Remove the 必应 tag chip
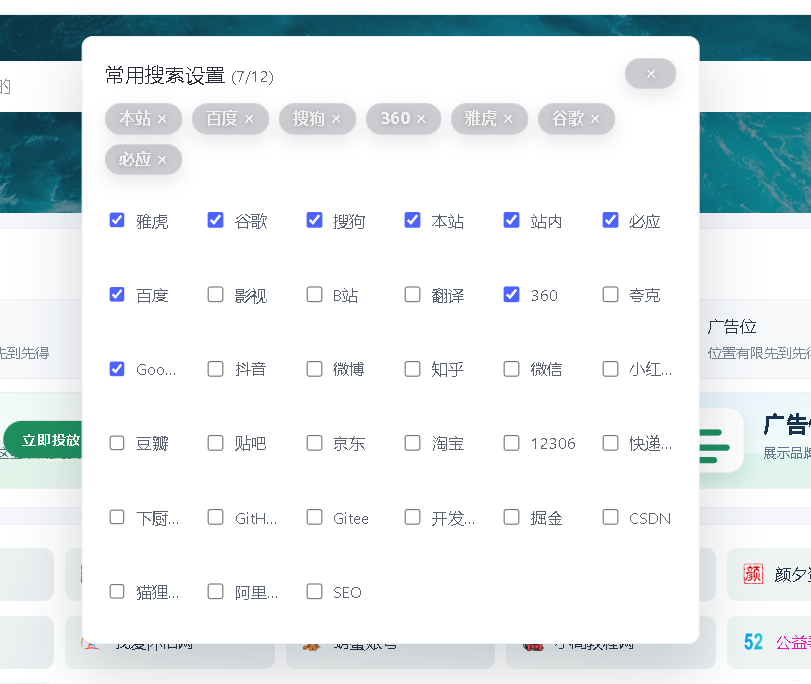811x684 pixels. pyautogui.click(x=162, y=159)
